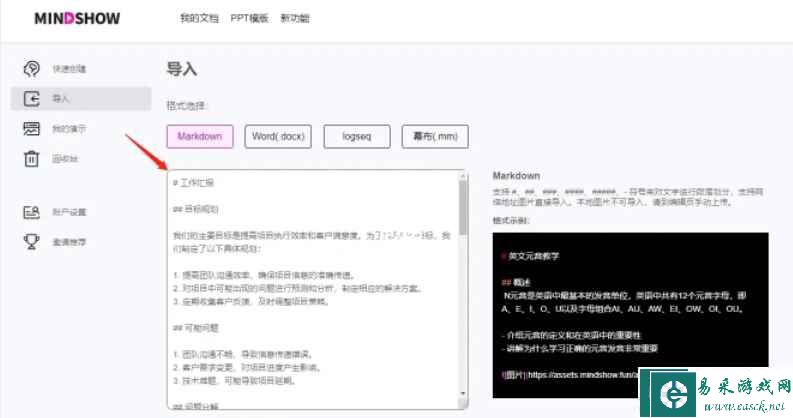Click the 邀请推荐 trophy icon
This screenshot has width=793, height=418.
click(x=32, y=241)
